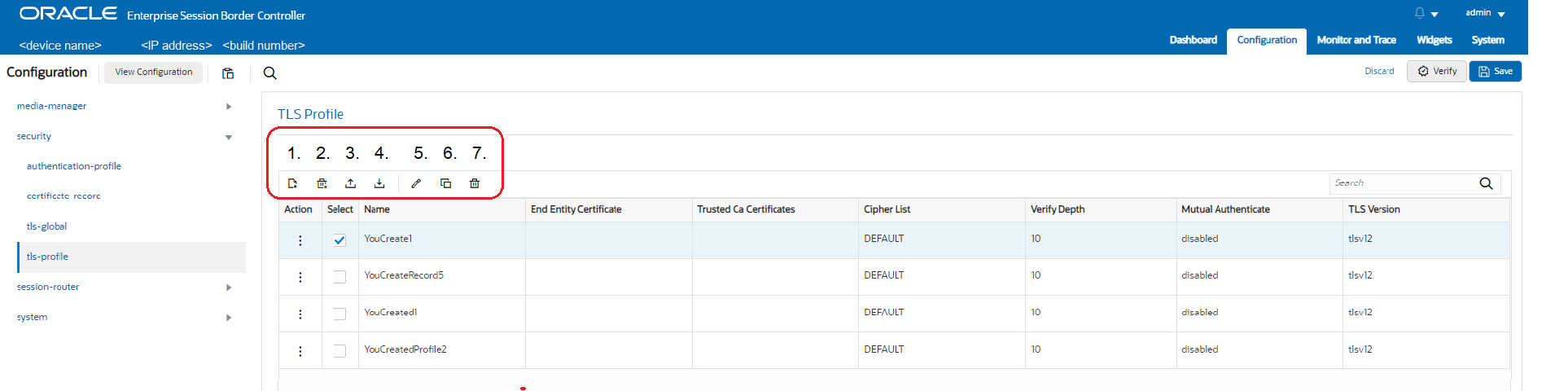Screen dimensions: 1568x391
Task: Open the Widgets tab
Action: [1434, 40]
